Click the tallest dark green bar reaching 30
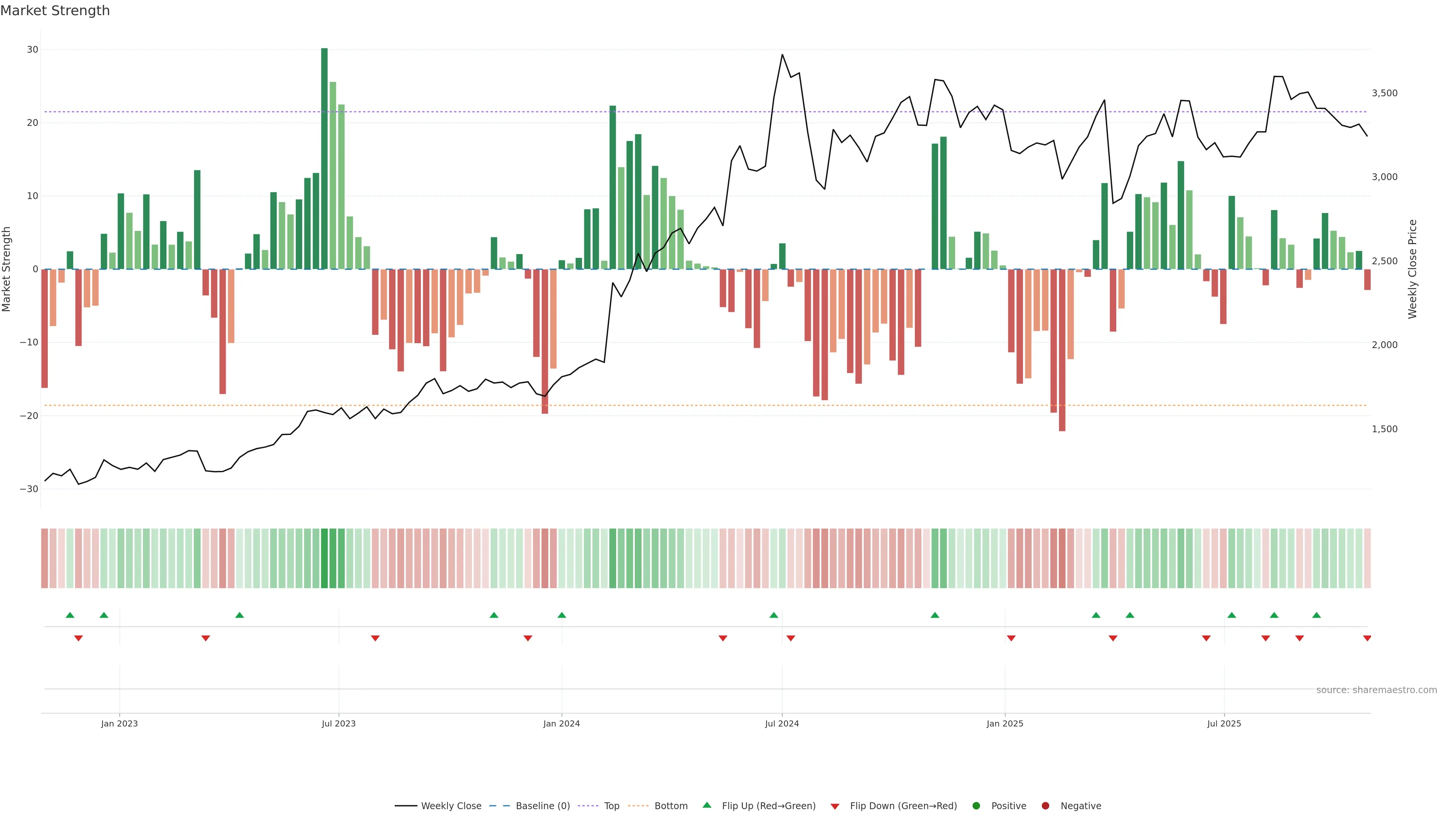Image resolution: width=1456 pixels, height=819 pixels. point(325,158)
